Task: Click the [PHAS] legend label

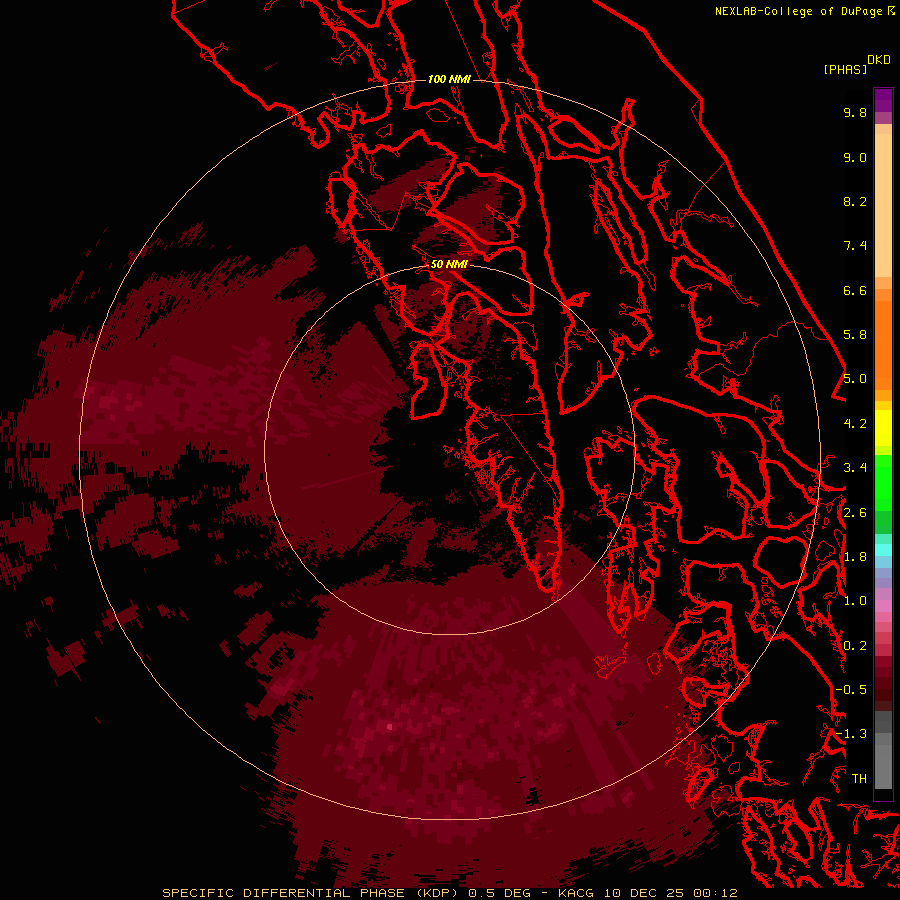Action: [x=845, y=69]
